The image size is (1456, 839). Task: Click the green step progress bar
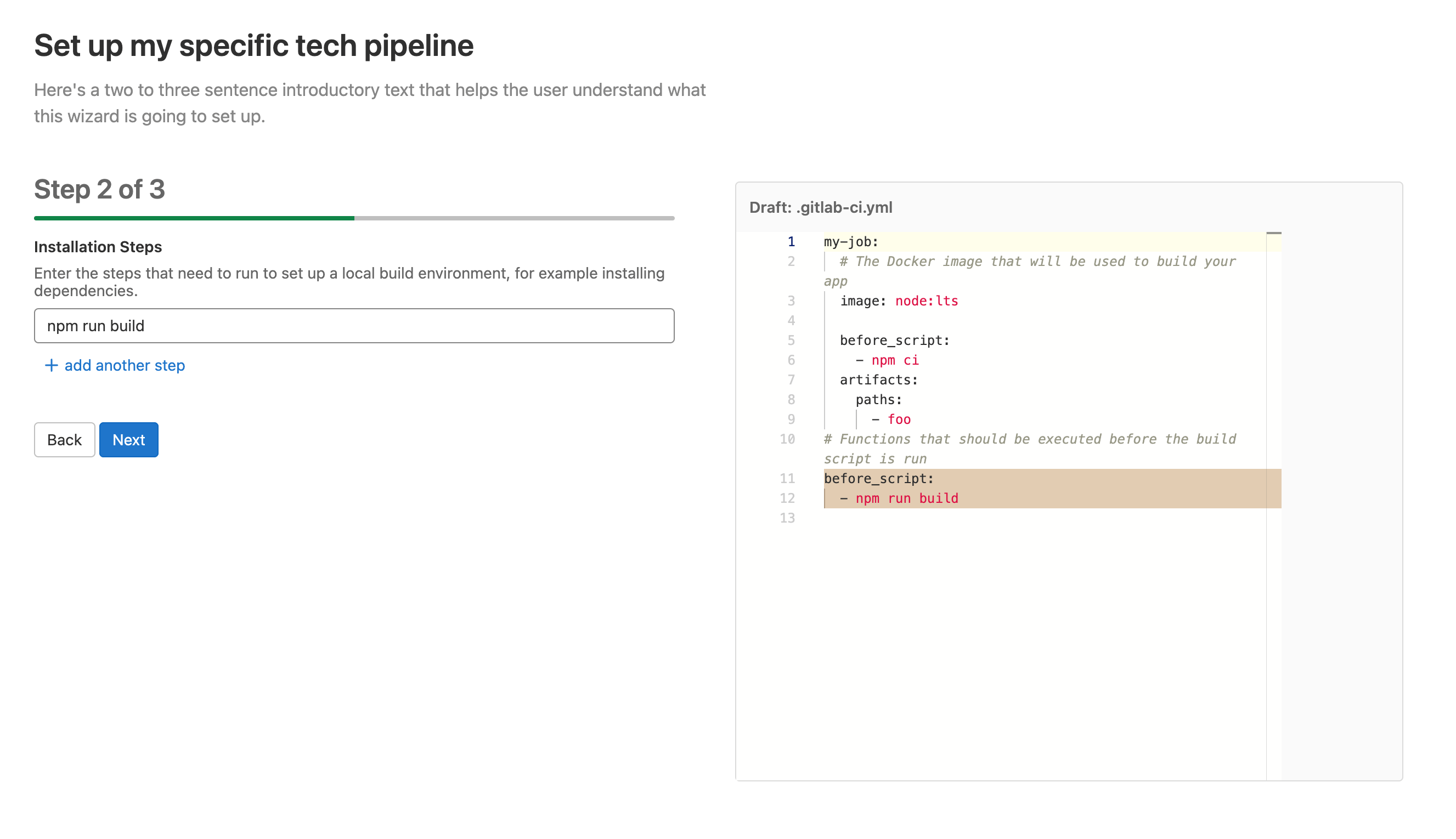(x=194, y=218)
